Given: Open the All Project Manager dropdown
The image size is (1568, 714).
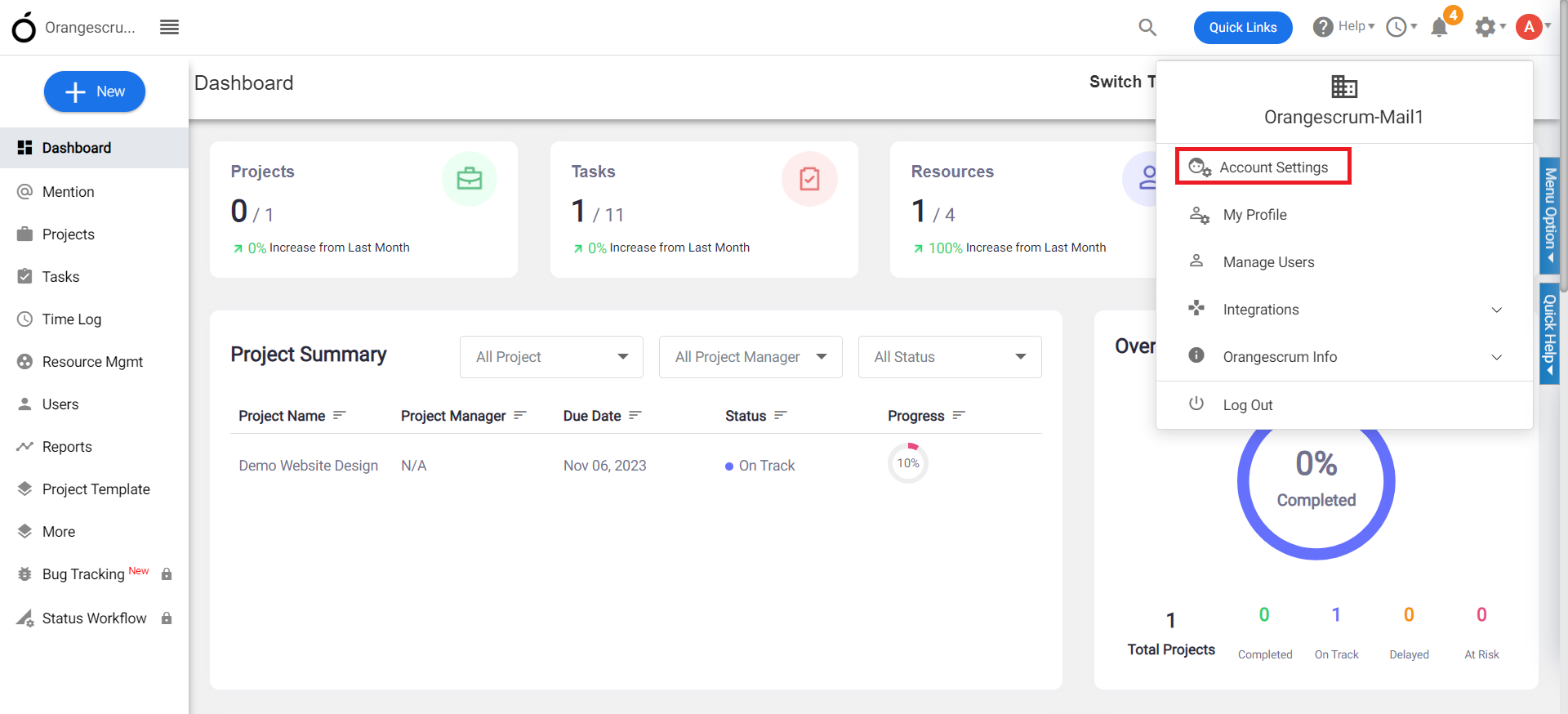Looking at the screenshot, I should point(751,357).
